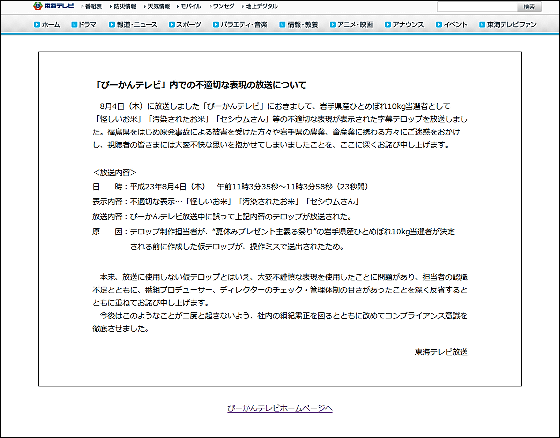Viewport: 560px width, 438px height.
Task: Click the 検索 search button
Action: coord(529,7)
